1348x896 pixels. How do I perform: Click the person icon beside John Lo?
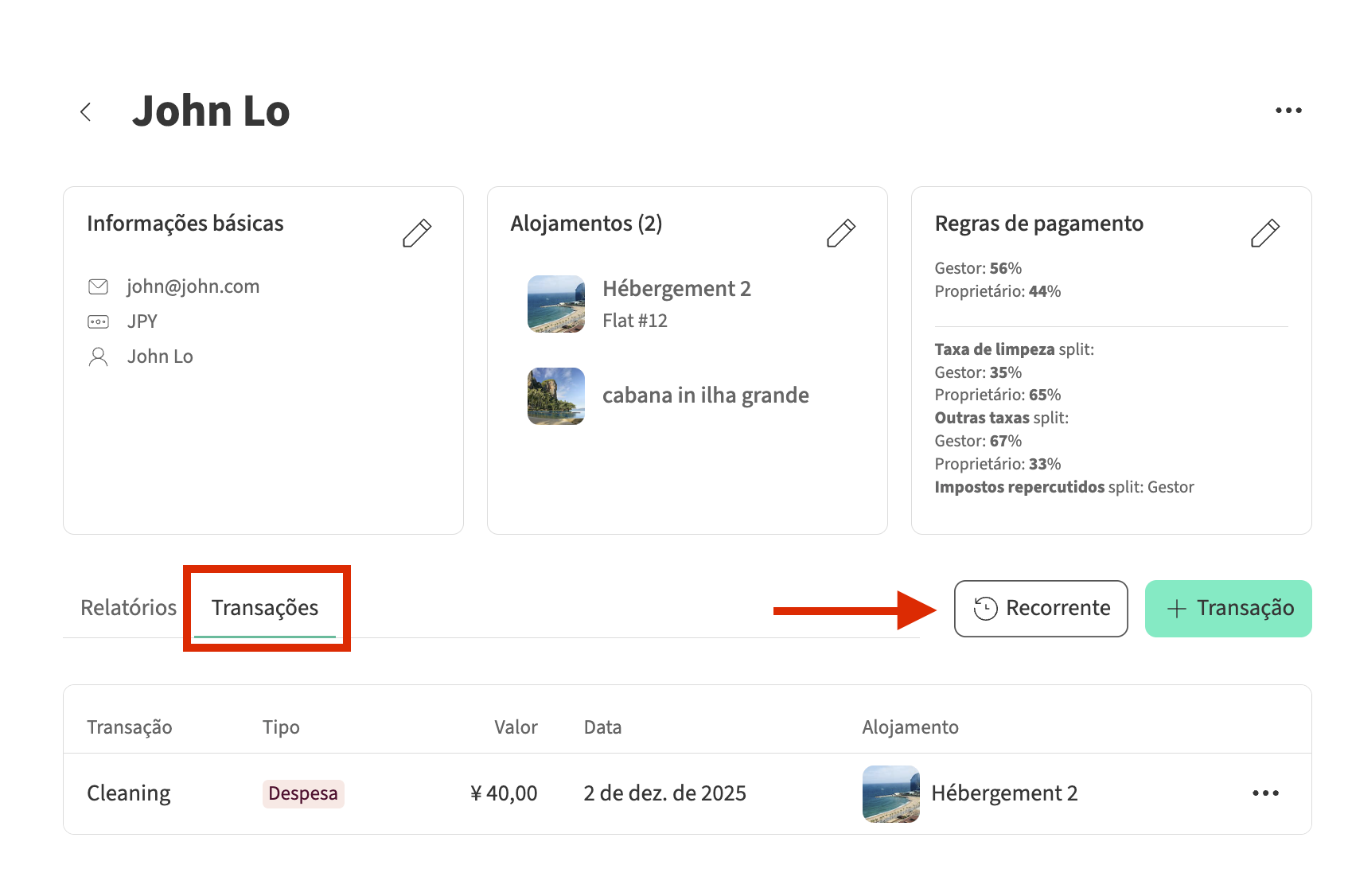click(x=98, y=356)
